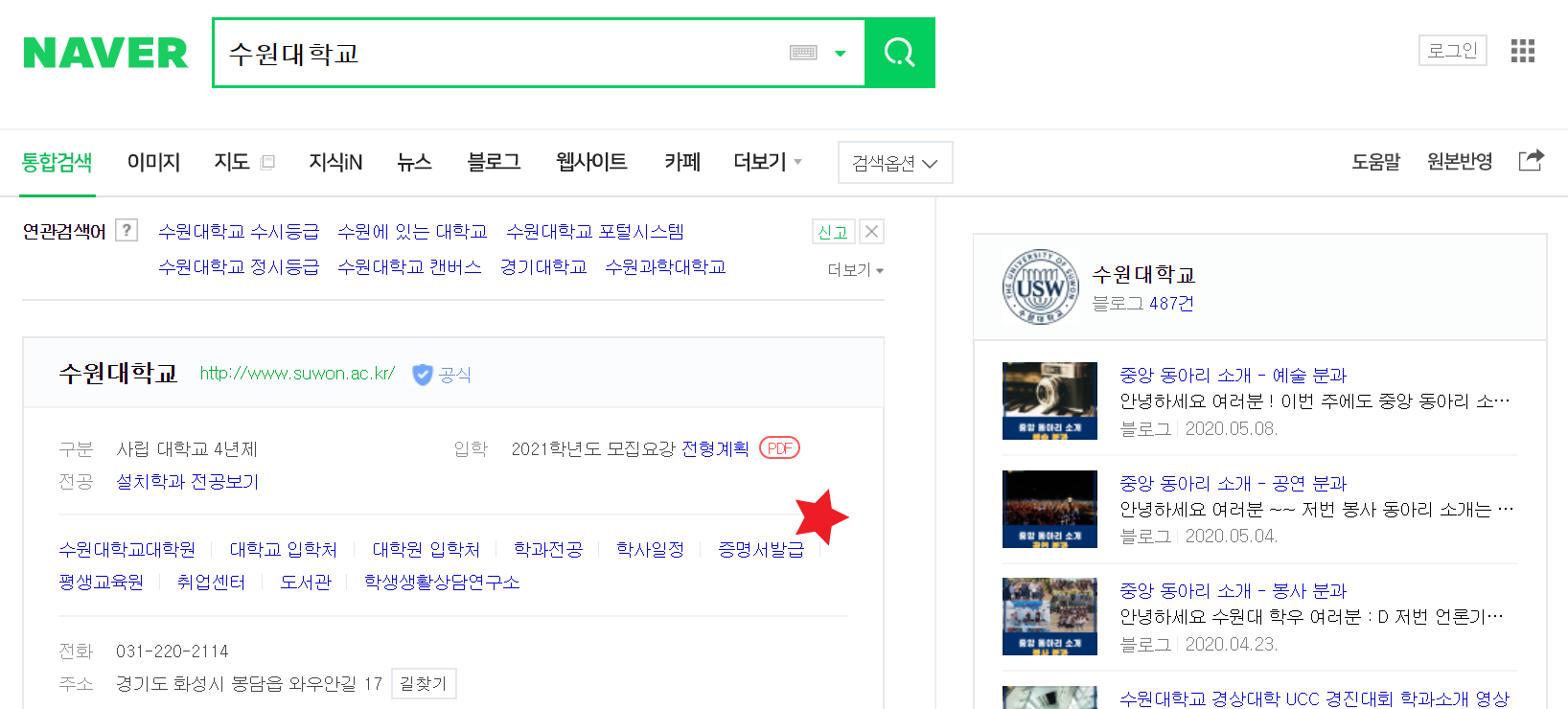Image resolution: width=1568 pixels, height=709 pixels.
Task: Click the thumbnail for 봉사 분과 post
Action: coord(1049,616)
